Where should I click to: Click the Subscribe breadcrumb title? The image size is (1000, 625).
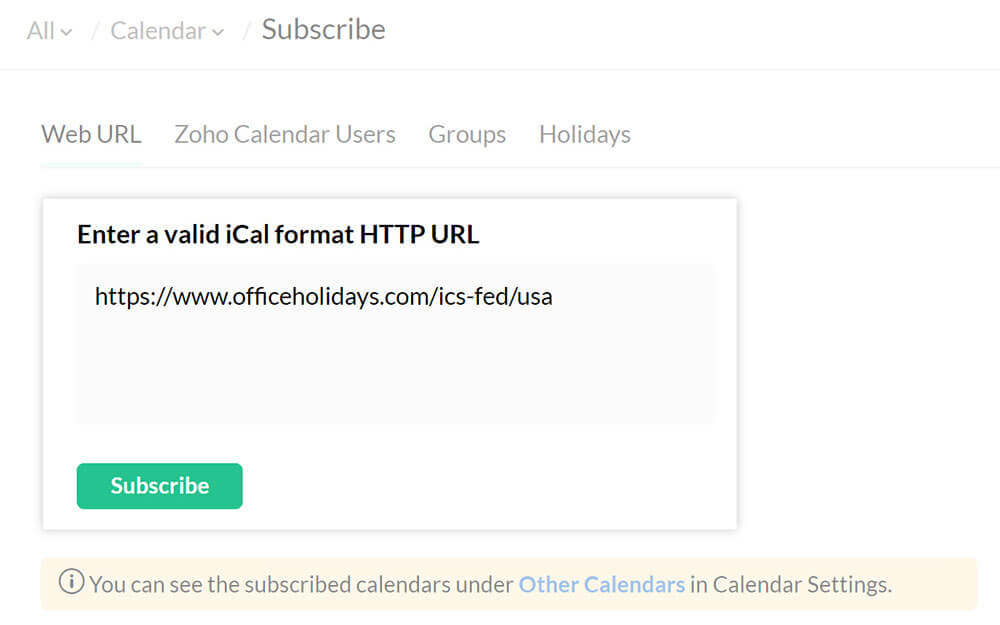(323, 30)
